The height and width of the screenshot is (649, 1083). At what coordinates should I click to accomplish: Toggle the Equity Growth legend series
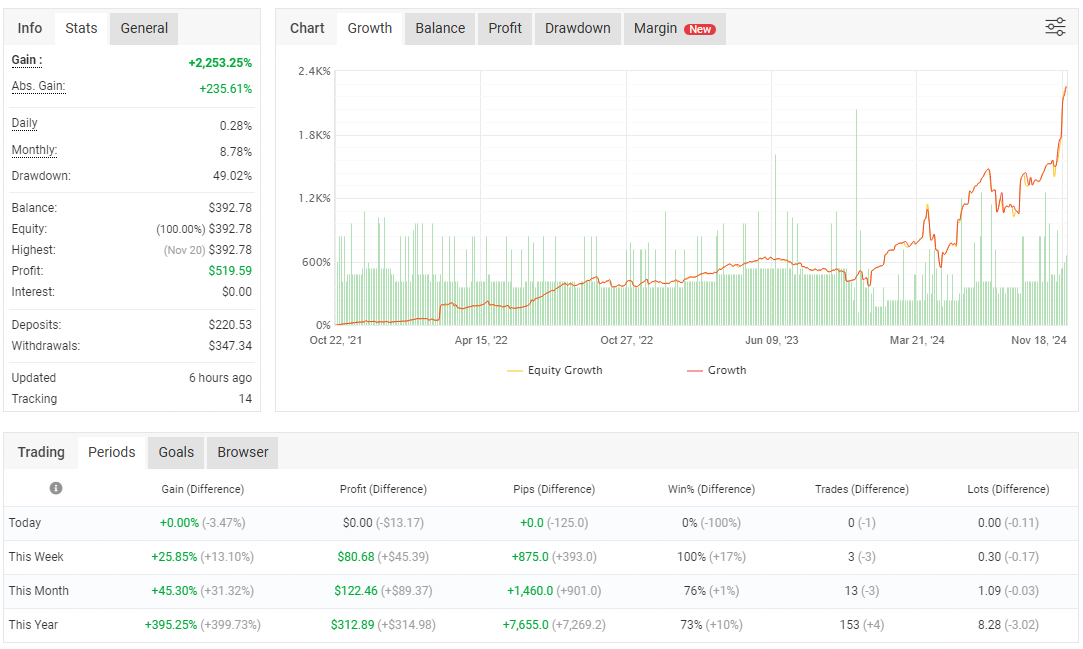tap(555, 370)
